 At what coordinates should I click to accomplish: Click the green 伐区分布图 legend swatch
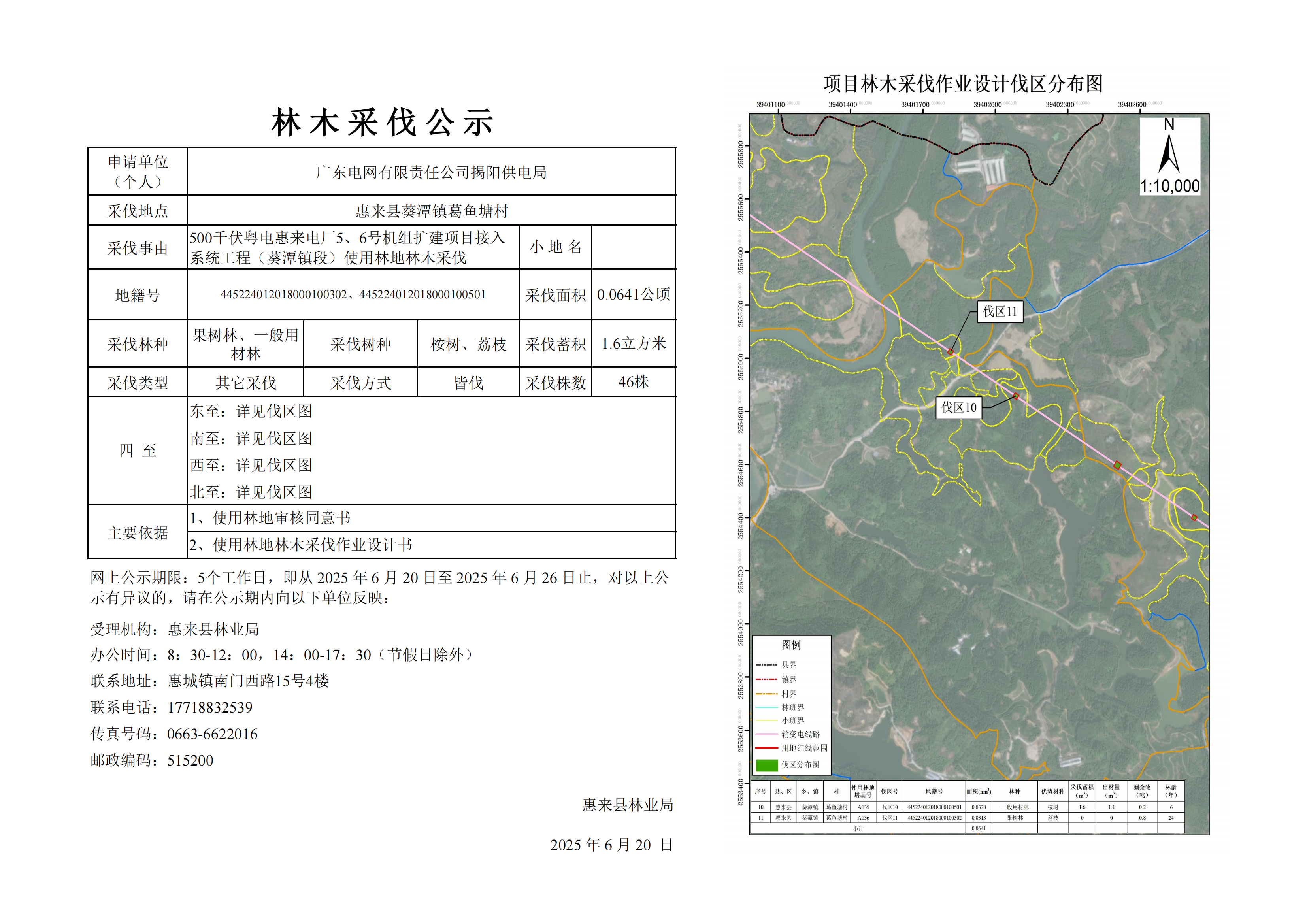pos(766,765)
